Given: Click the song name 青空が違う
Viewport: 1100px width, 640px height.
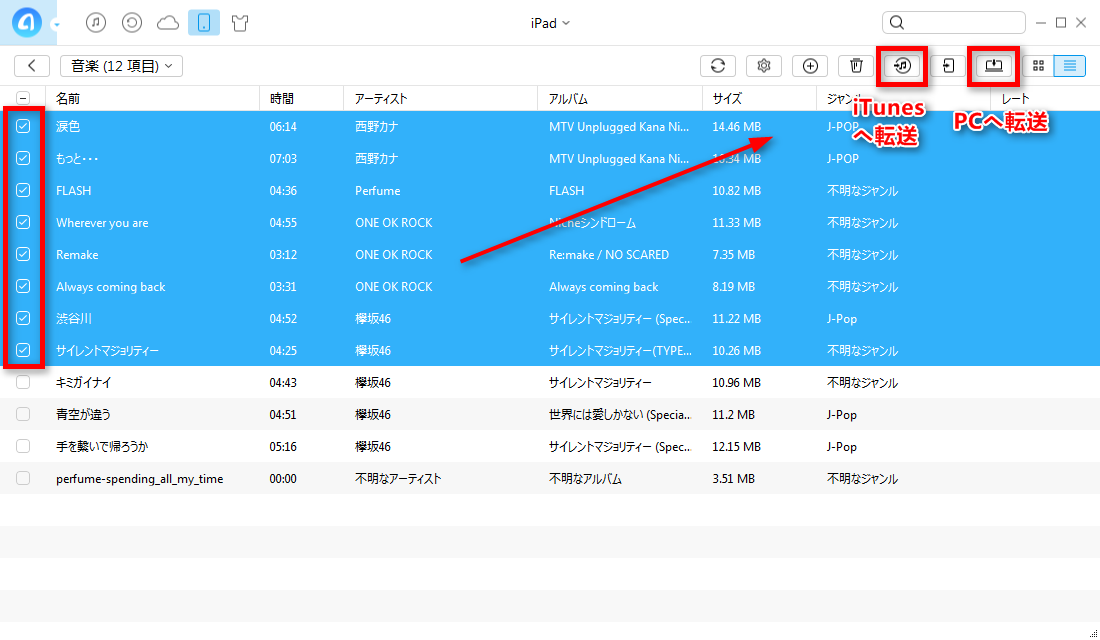Looking at the screenshot, I should click(83, 415).
